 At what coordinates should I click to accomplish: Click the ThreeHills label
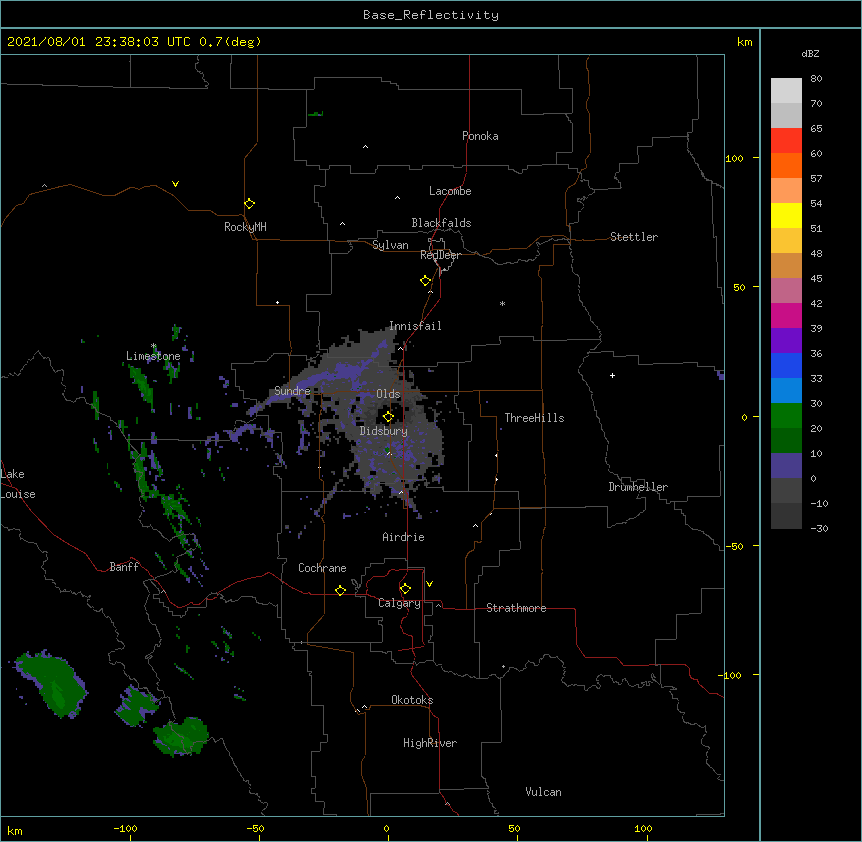[x=534, y=418]
